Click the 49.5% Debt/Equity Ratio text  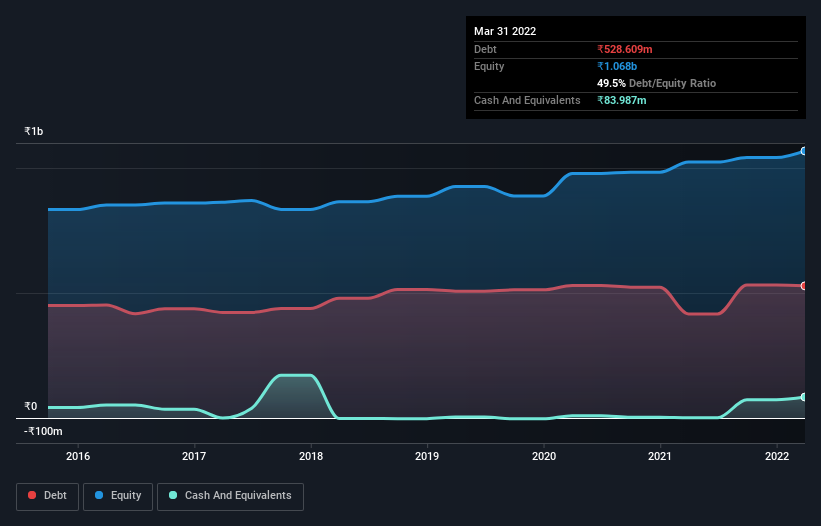[x=656, y=83]
